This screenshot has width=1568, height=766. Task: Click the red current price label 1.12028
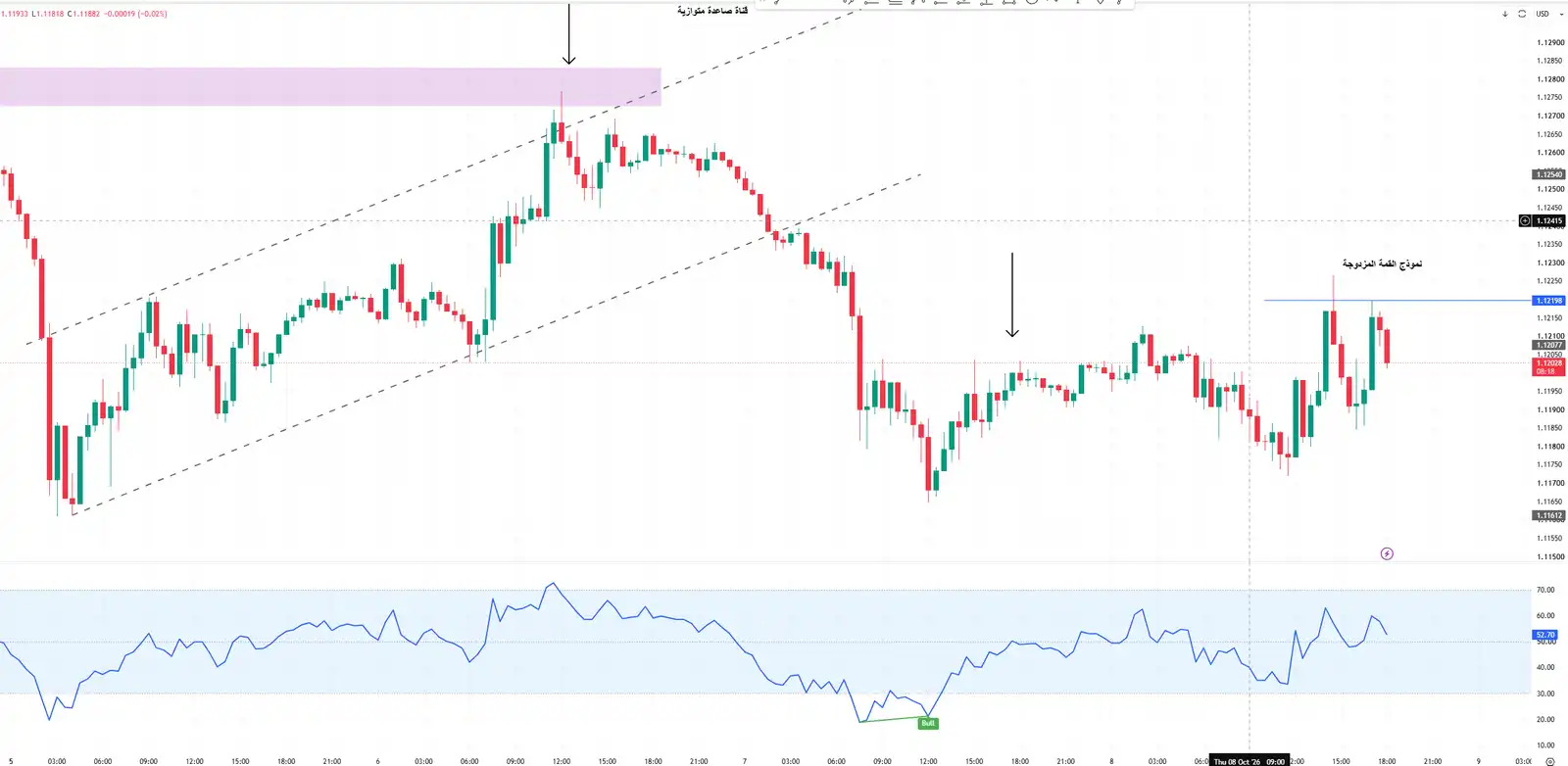1549,366
